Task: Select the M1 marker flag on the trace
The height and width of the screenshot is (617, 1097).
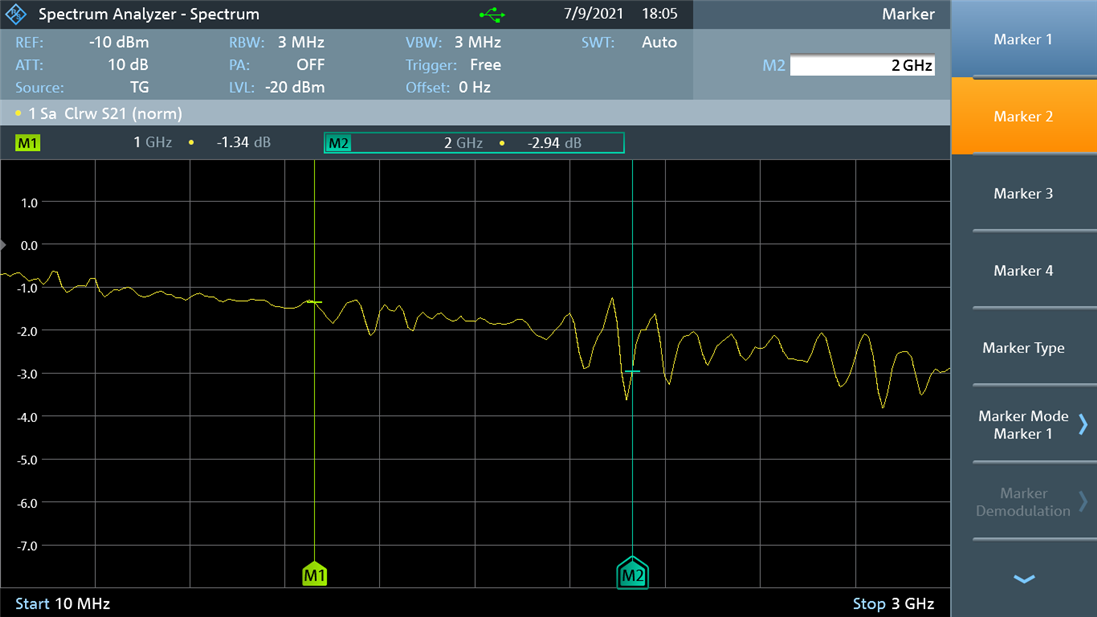Action: (x=314, y=574)
